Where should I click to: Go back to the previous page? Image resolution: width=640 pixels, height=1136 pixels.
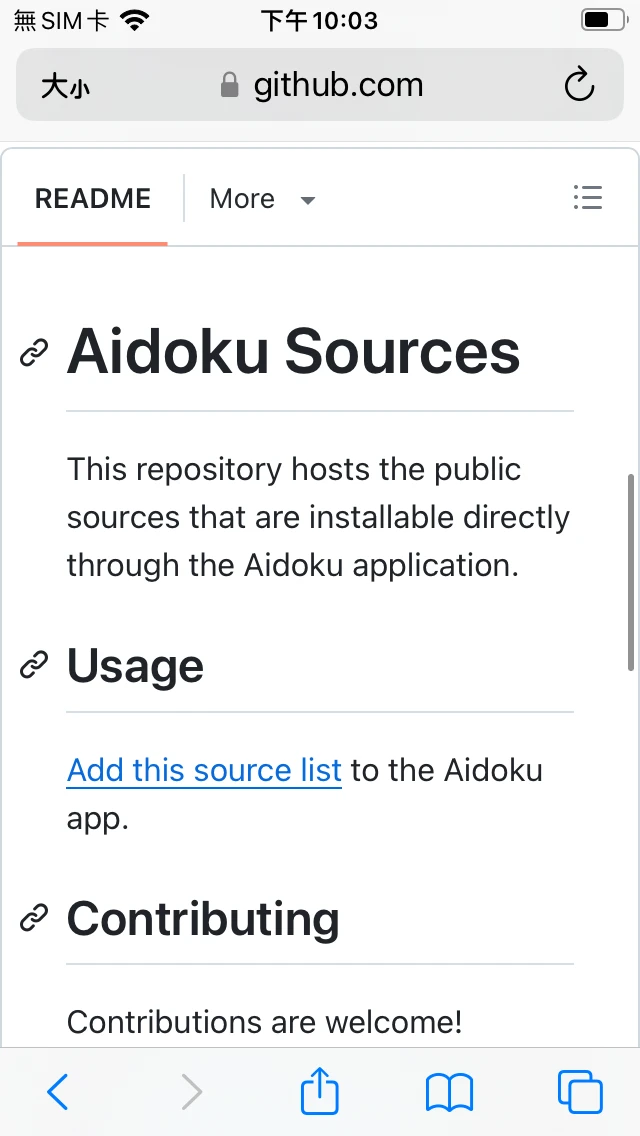58,1092
